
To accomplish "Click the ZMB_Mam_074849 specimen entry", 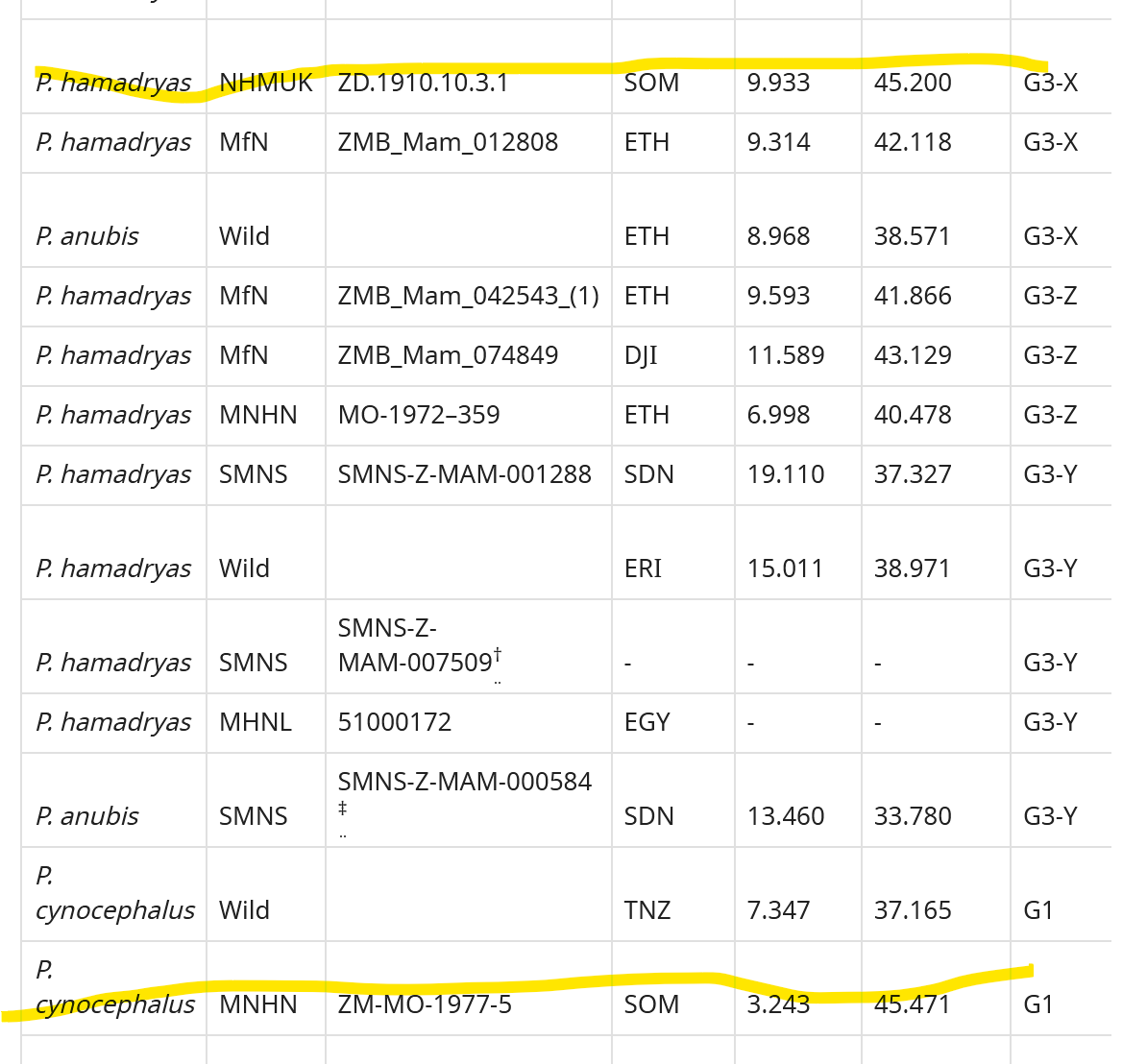I will (448, 356).
